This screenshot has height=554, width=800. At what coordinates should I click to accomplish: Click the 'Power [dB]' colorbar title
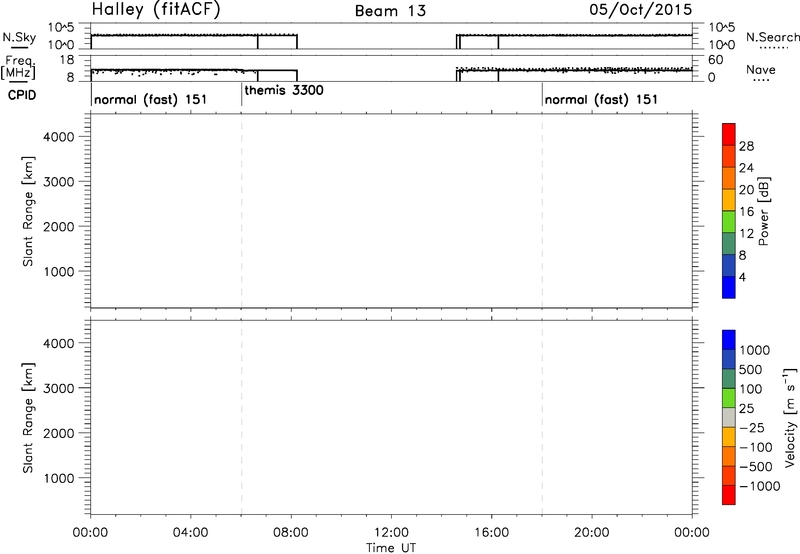(764, 211)
